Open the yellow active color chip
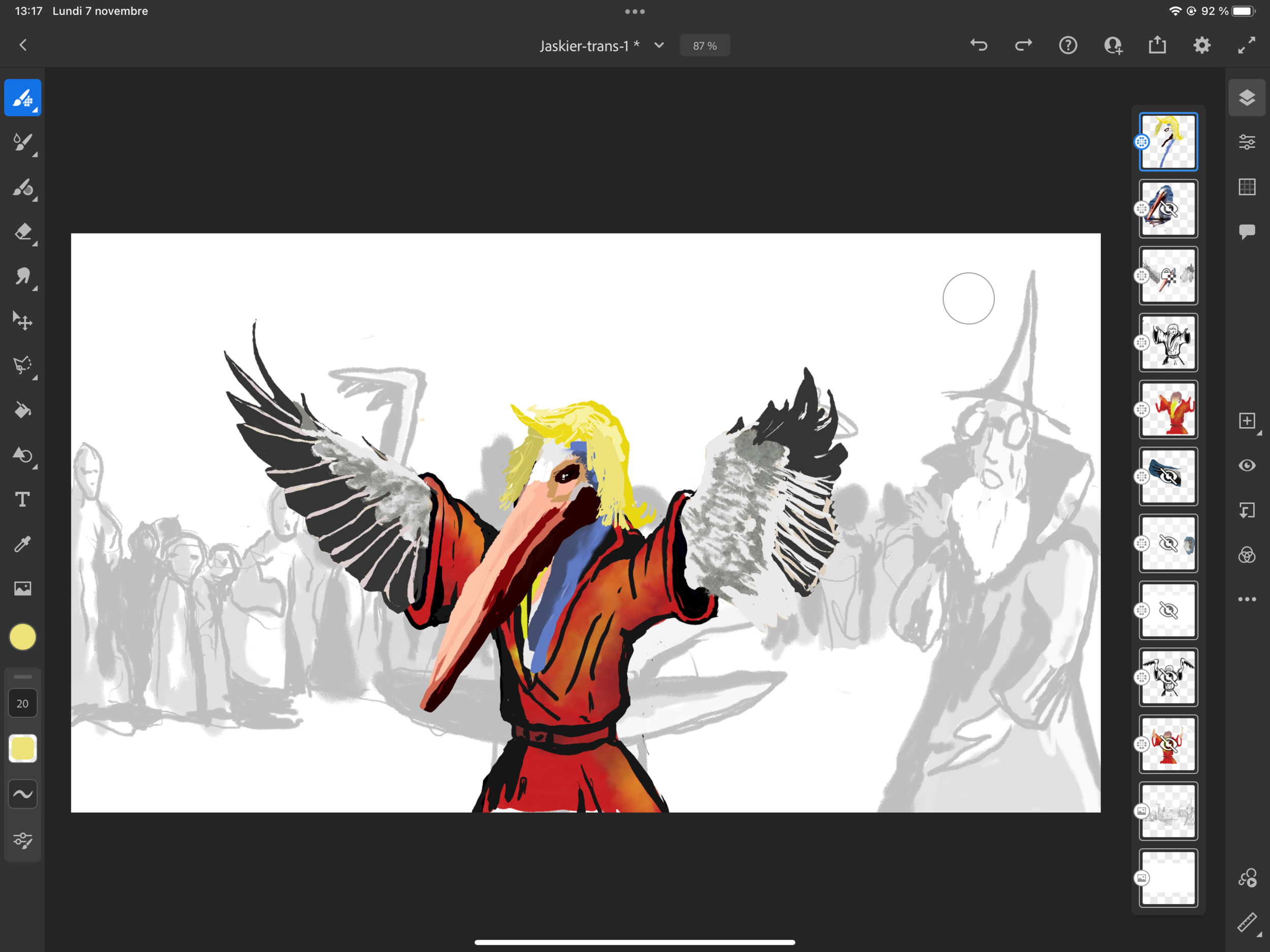The height and width of the screenshot is (952, 1270). tap(23, 638)
